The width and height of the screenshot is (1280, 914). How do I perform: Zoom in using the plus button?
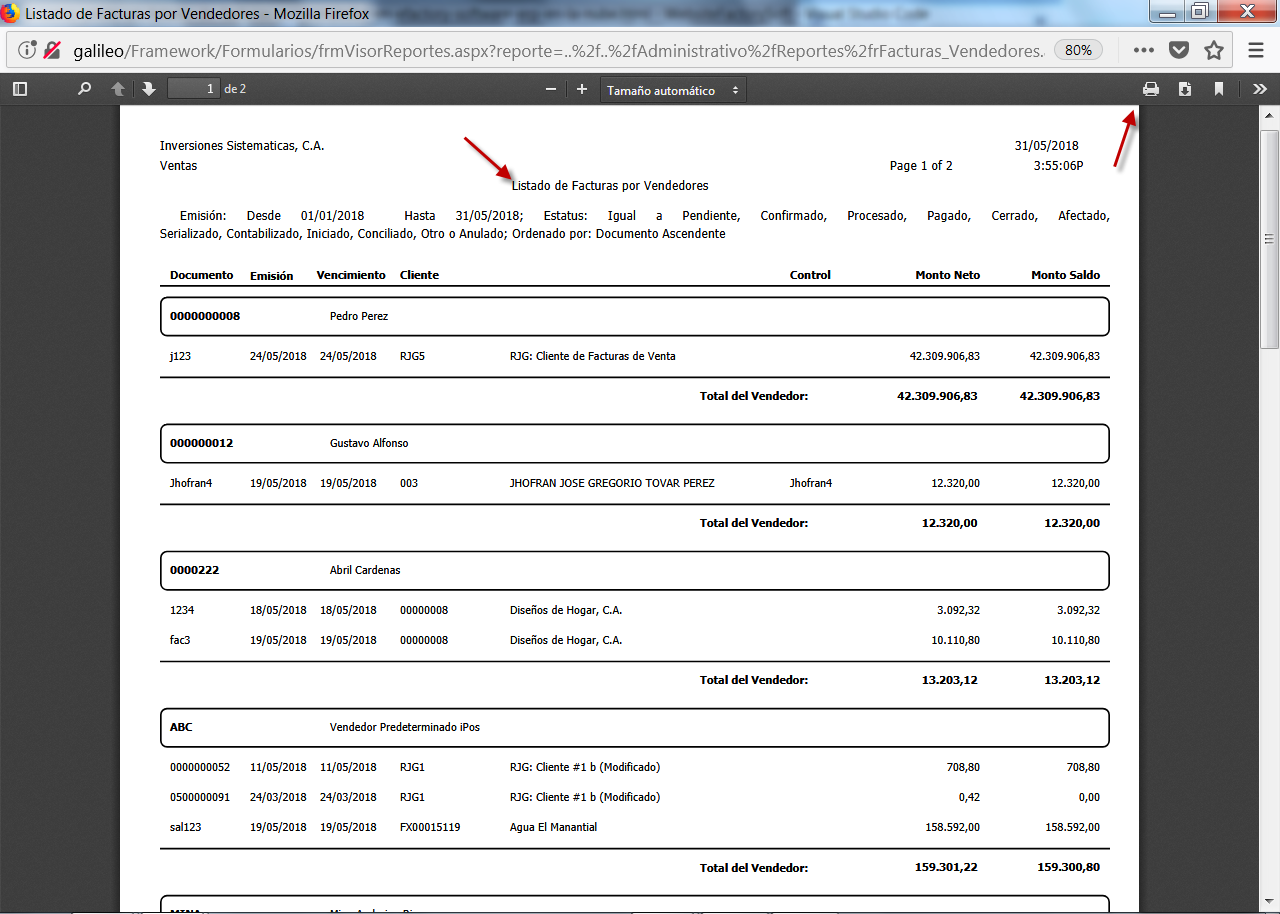click(582, 89)
